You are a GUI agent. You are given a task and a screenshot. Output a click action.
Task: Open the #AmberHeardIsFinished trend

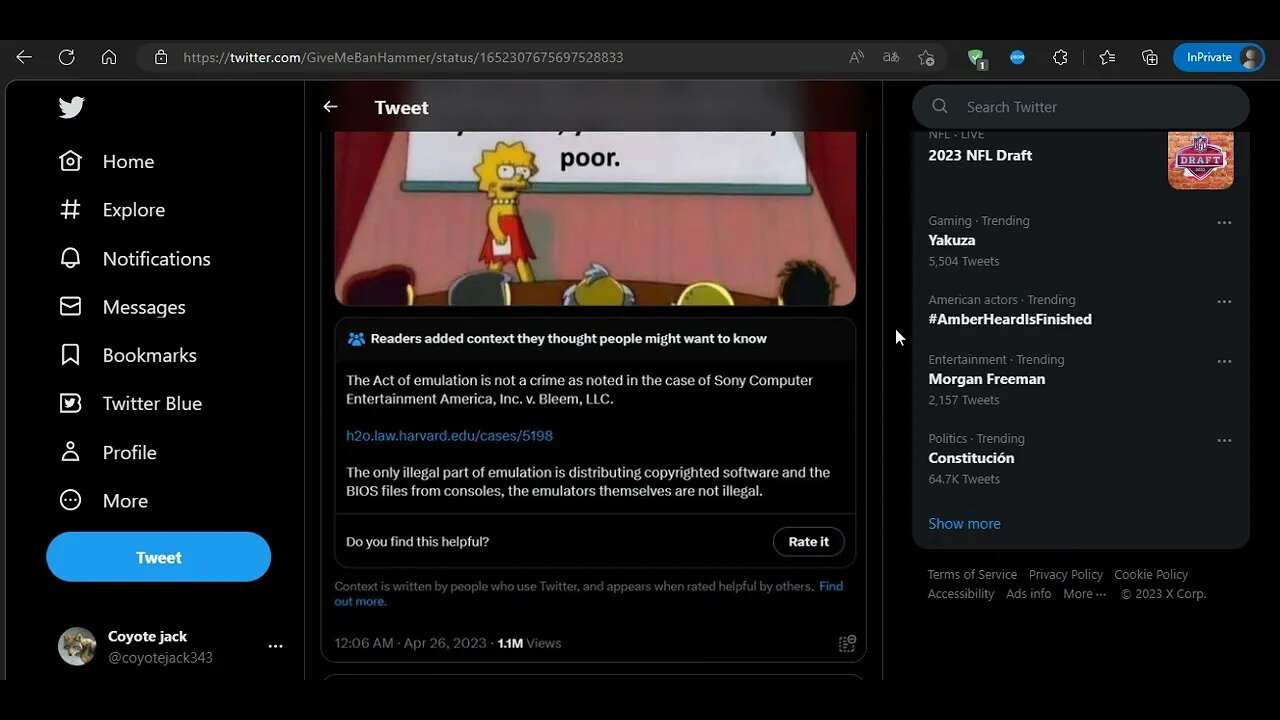[1010, 319]
